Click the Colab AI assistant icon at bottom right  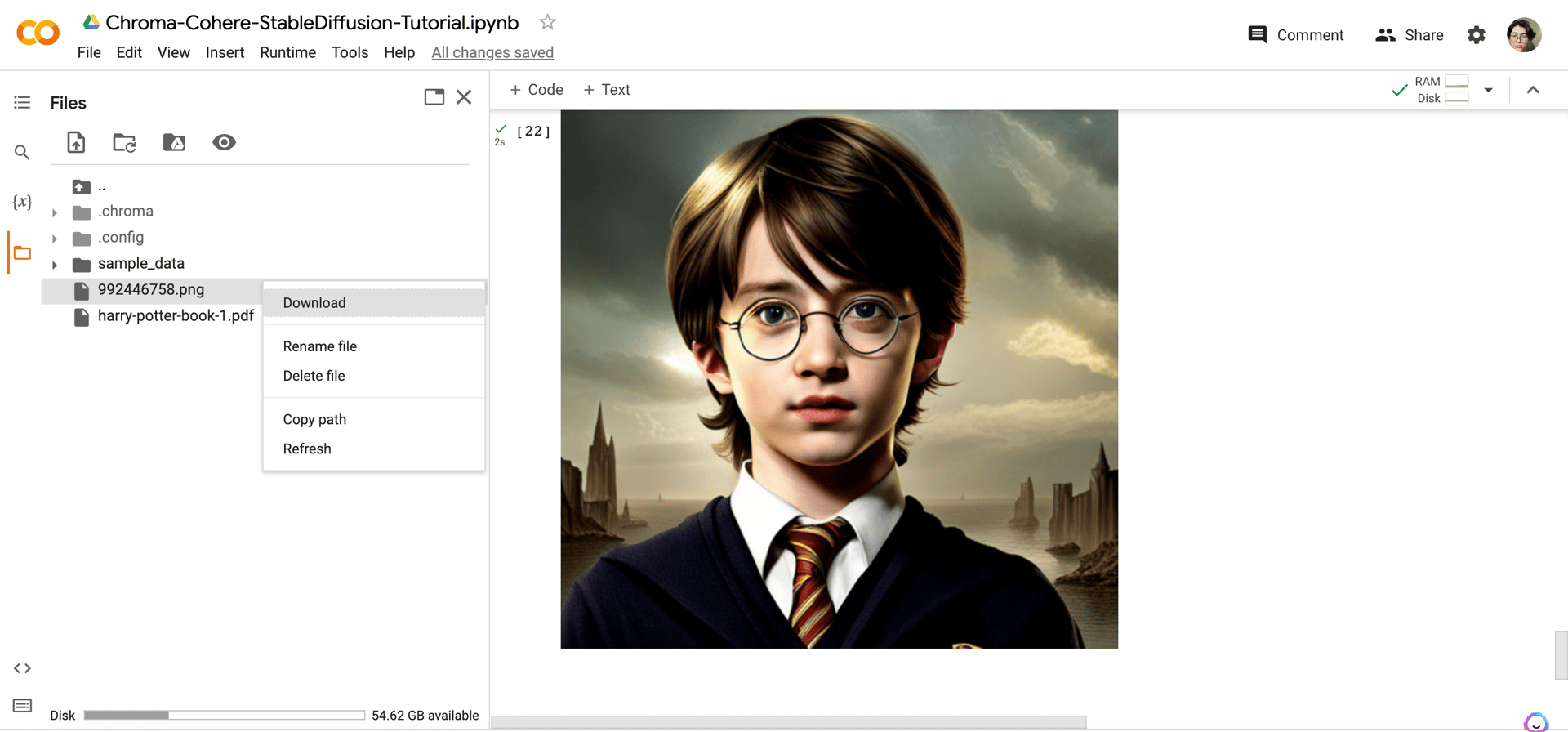(x=1536, y=722)
